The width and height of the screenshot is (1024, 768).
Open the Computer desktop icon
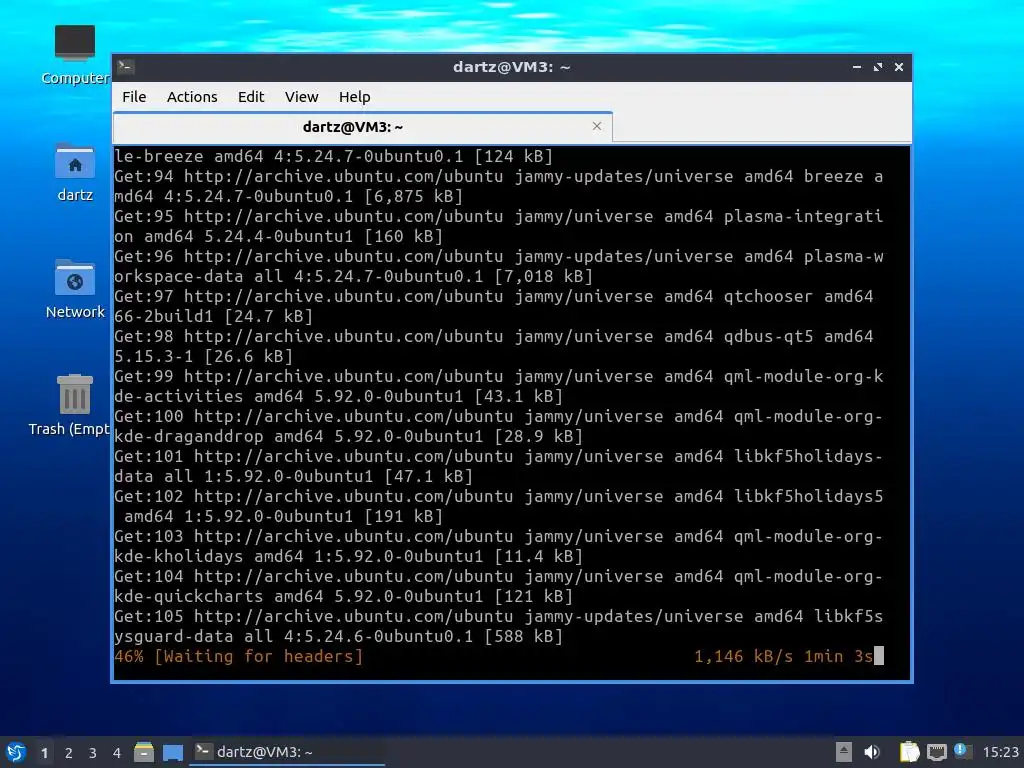pos(74,55)
